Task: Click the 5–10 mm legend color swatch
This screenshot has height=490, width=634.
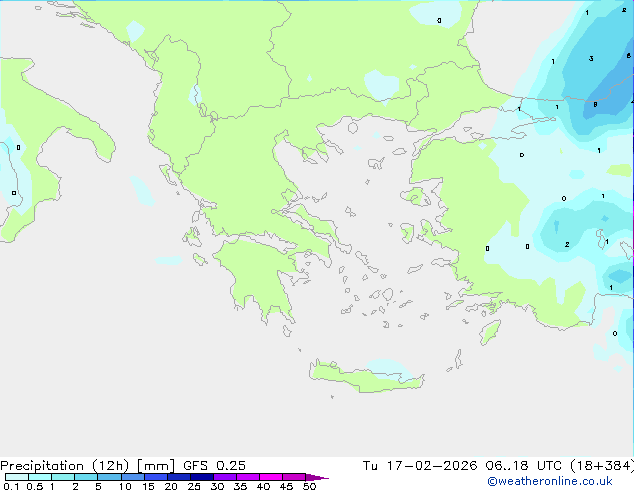Action: tap(109, 477)
